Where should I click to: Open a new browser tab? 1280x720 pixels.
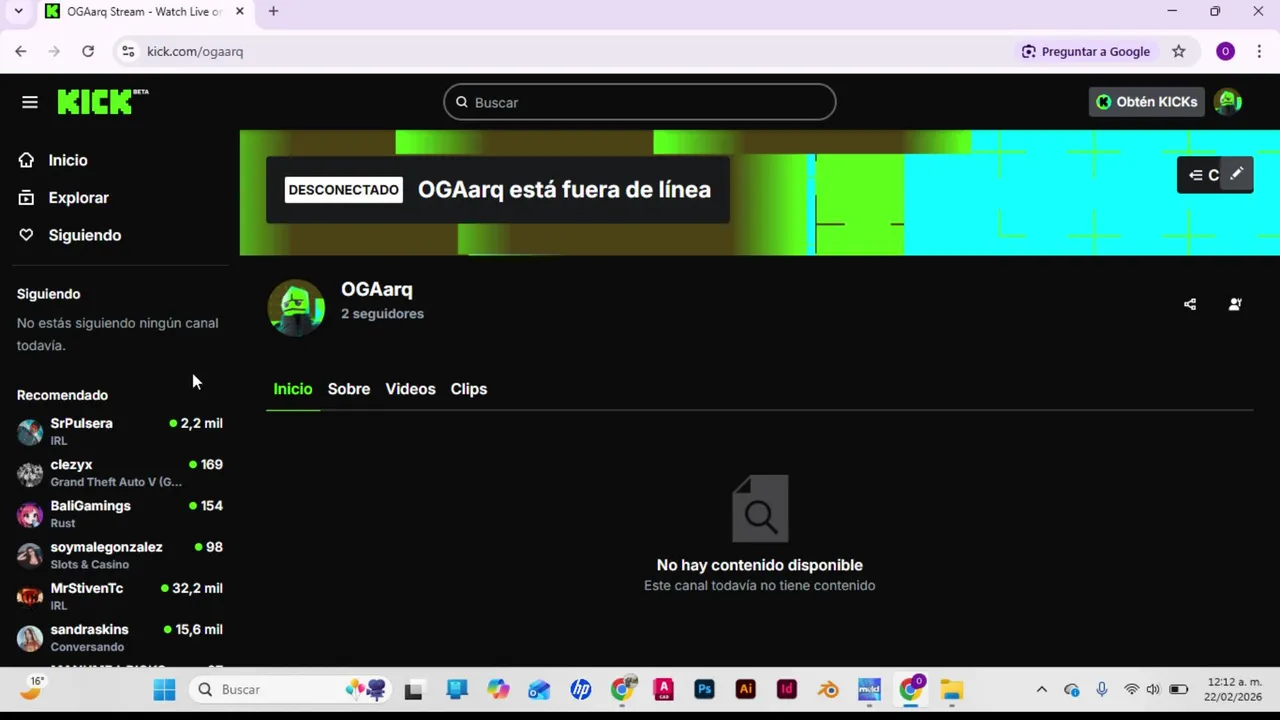pyautogui.click(x=273, y=11)
